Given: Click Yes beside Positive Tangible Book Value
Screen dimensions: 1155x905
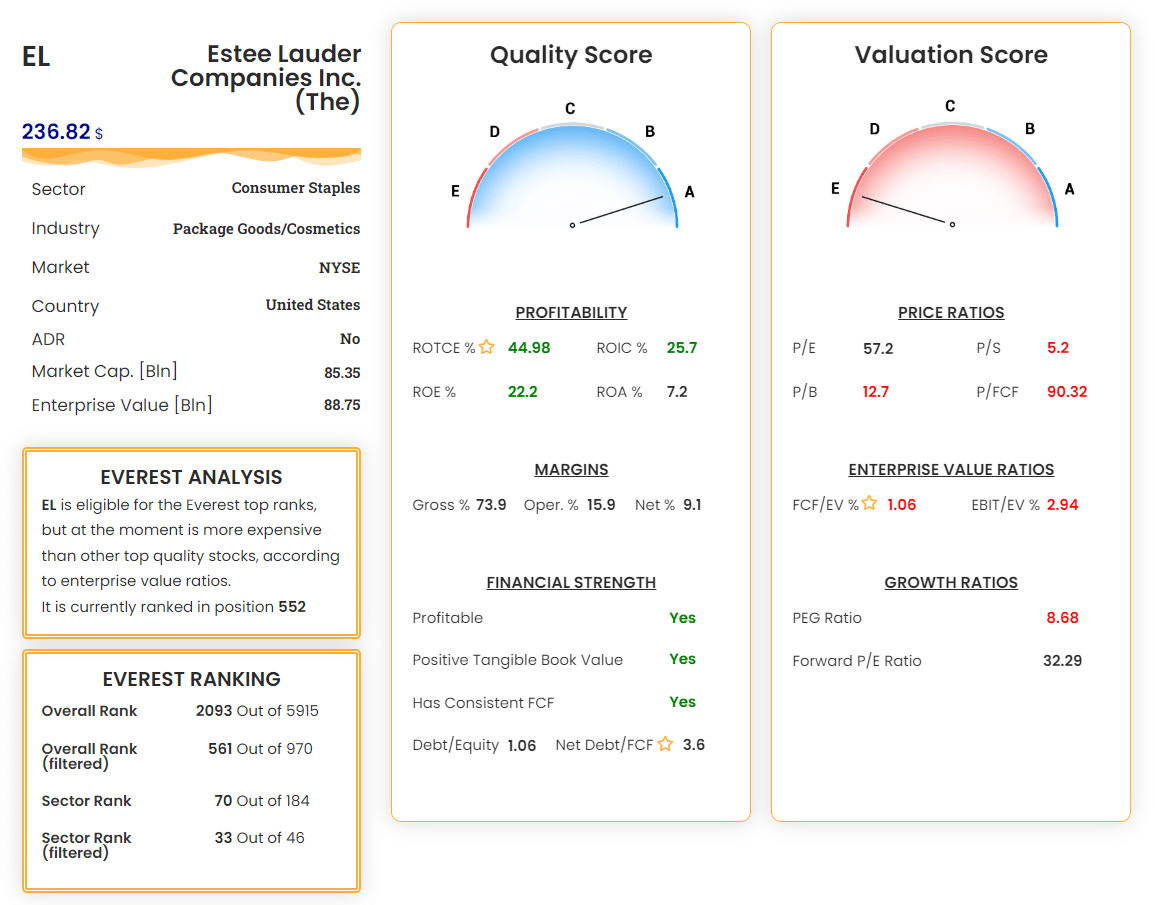Looking at the screenshot, I should click(x=682, y=659).
